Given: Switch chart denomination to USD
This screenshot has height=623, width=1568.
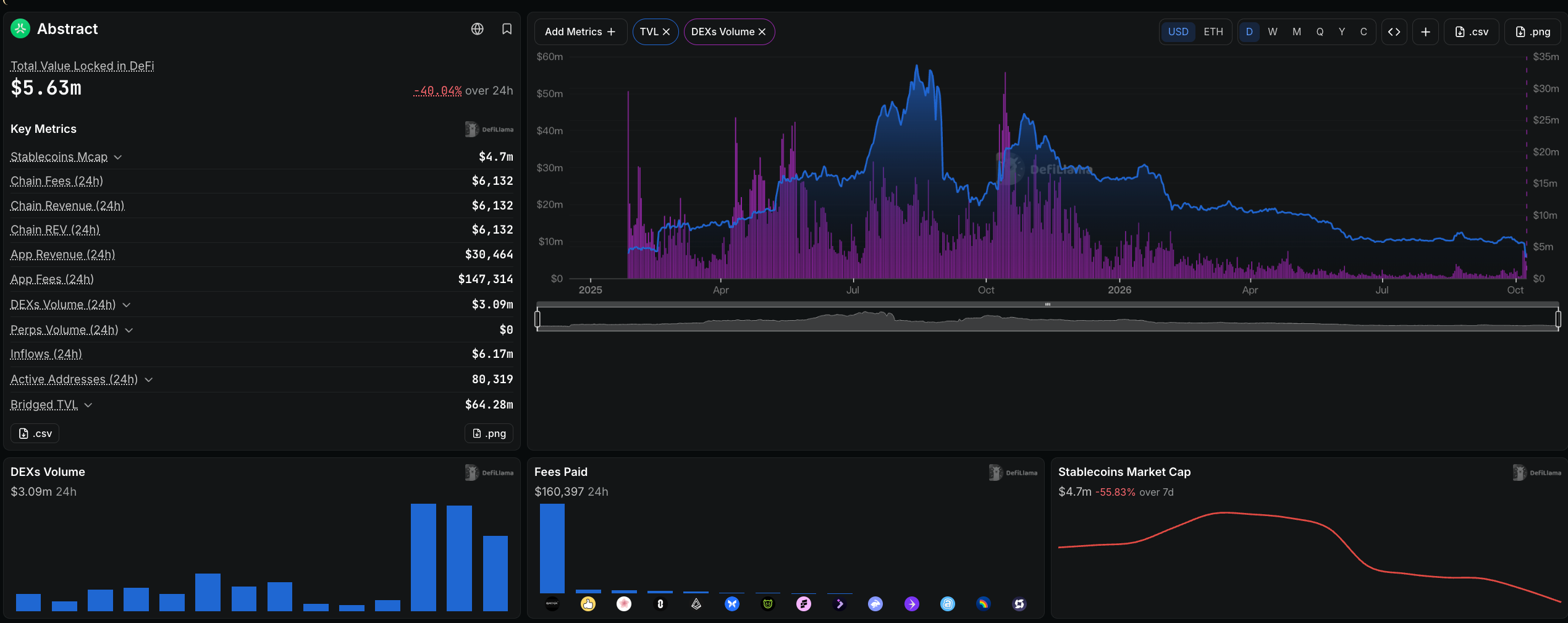Looking at the screenshot, I should 1178,32.
